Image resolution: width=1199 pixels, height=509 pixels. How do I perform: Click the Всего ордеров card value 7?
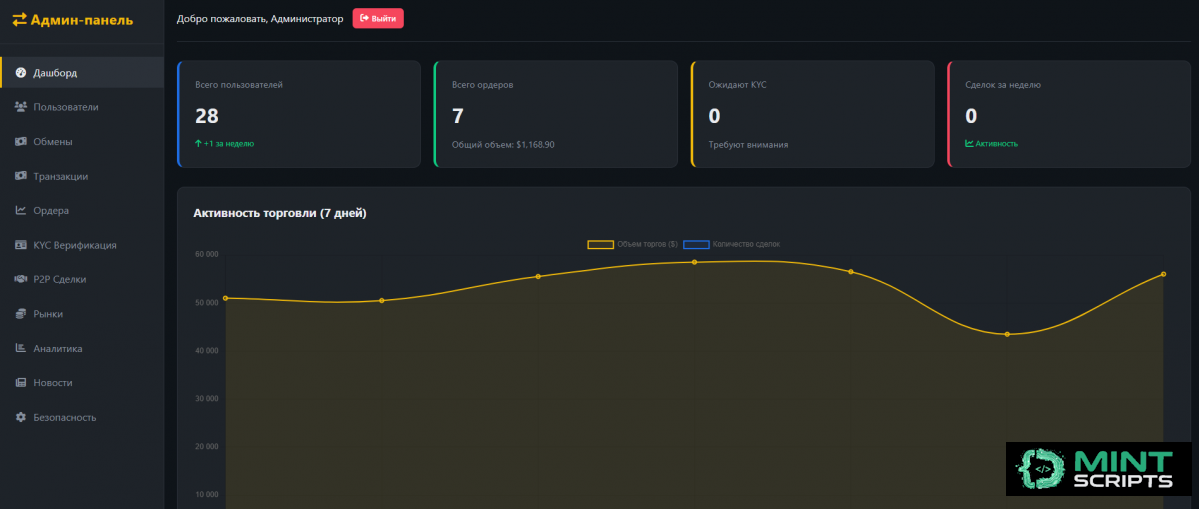[457, 116]
